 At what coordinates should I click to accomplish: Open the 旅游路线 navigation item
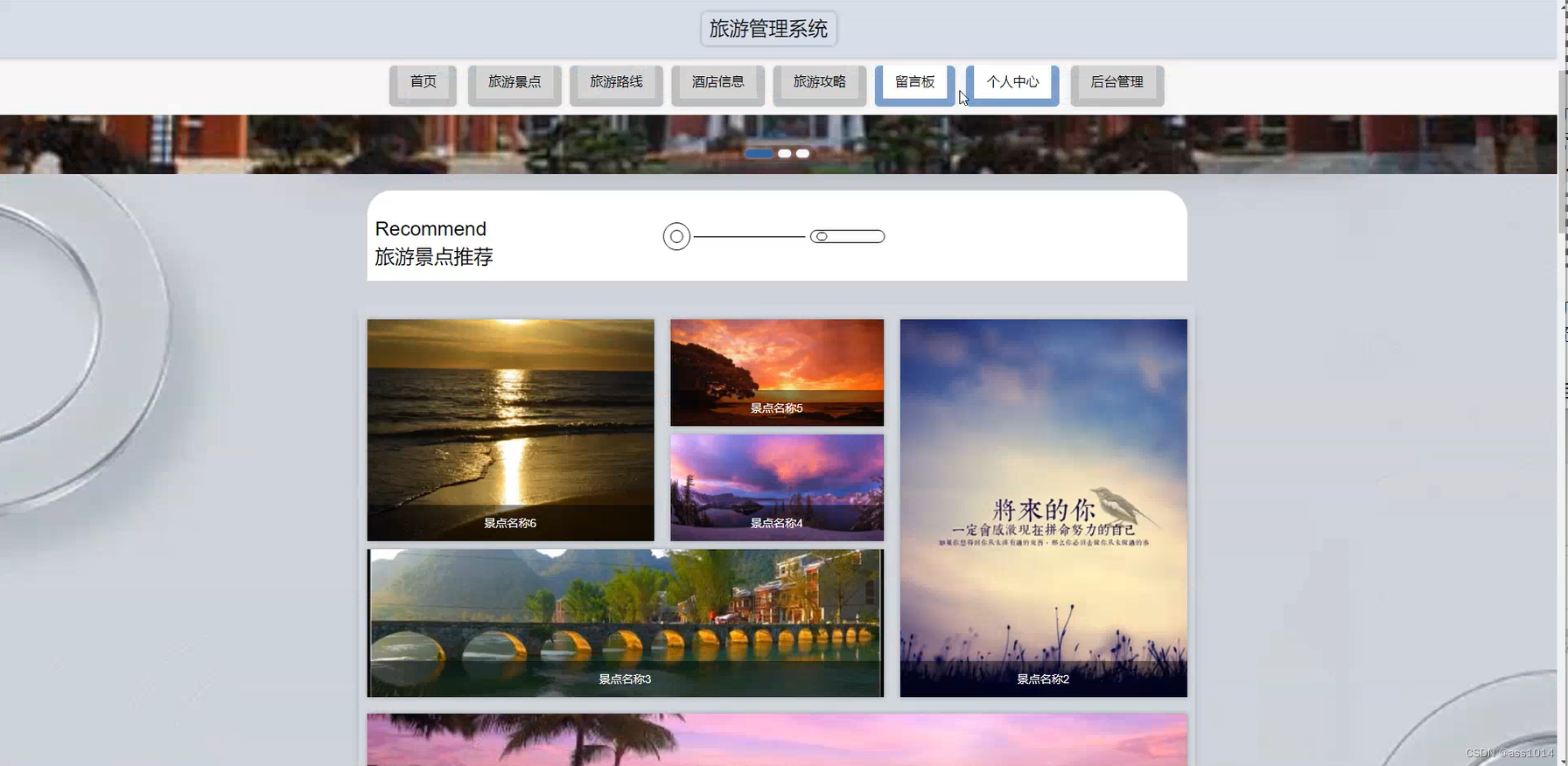[616, 85]
